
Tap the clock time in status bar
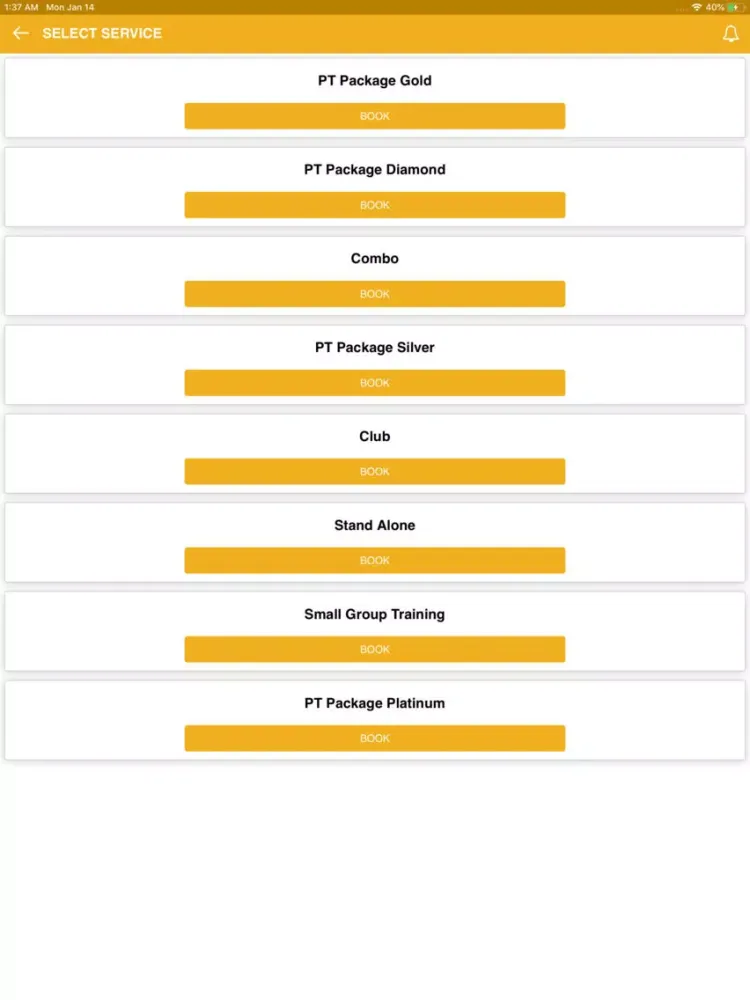(21, 7)
